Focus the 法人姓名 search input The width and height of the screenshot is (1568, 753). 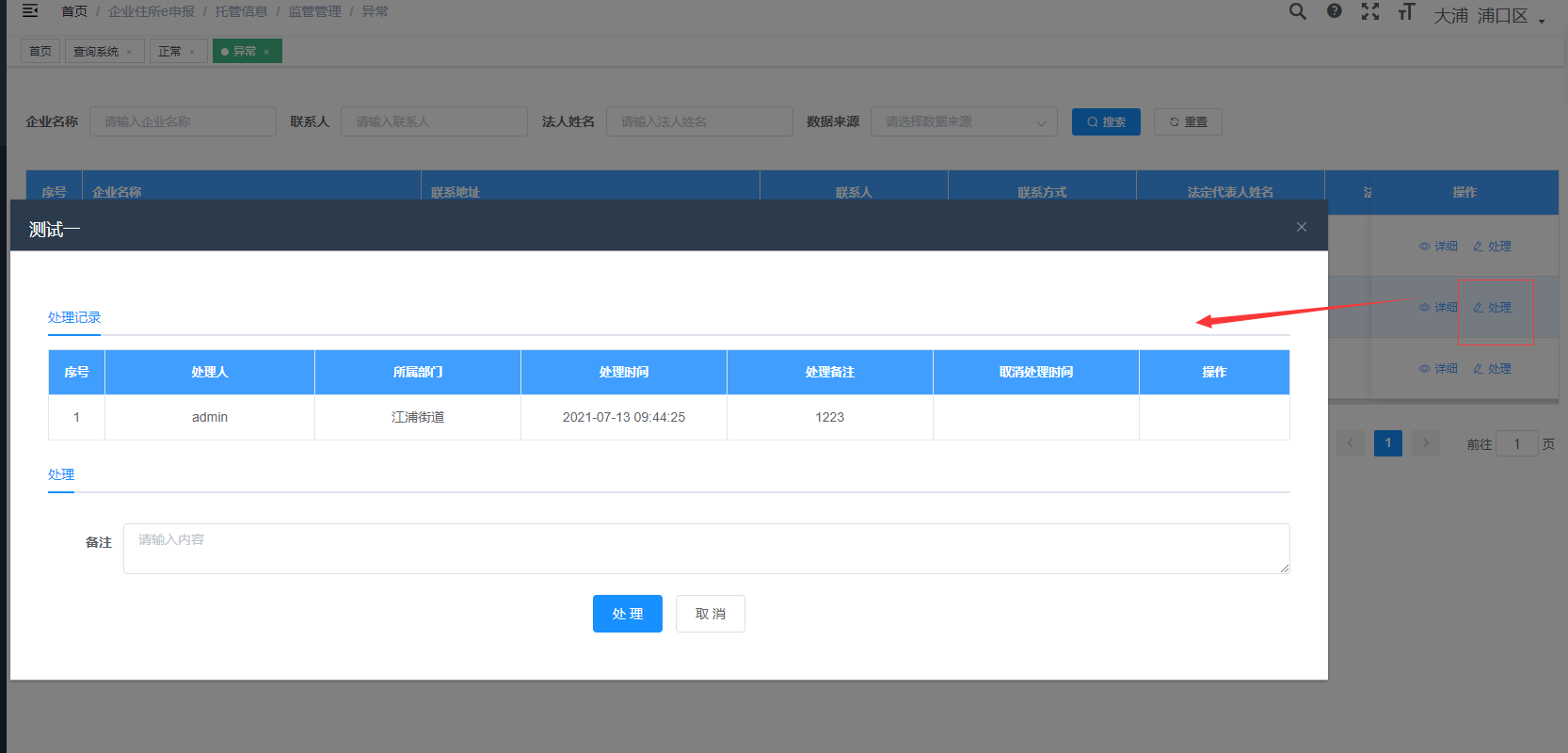(x=699, y=121)
